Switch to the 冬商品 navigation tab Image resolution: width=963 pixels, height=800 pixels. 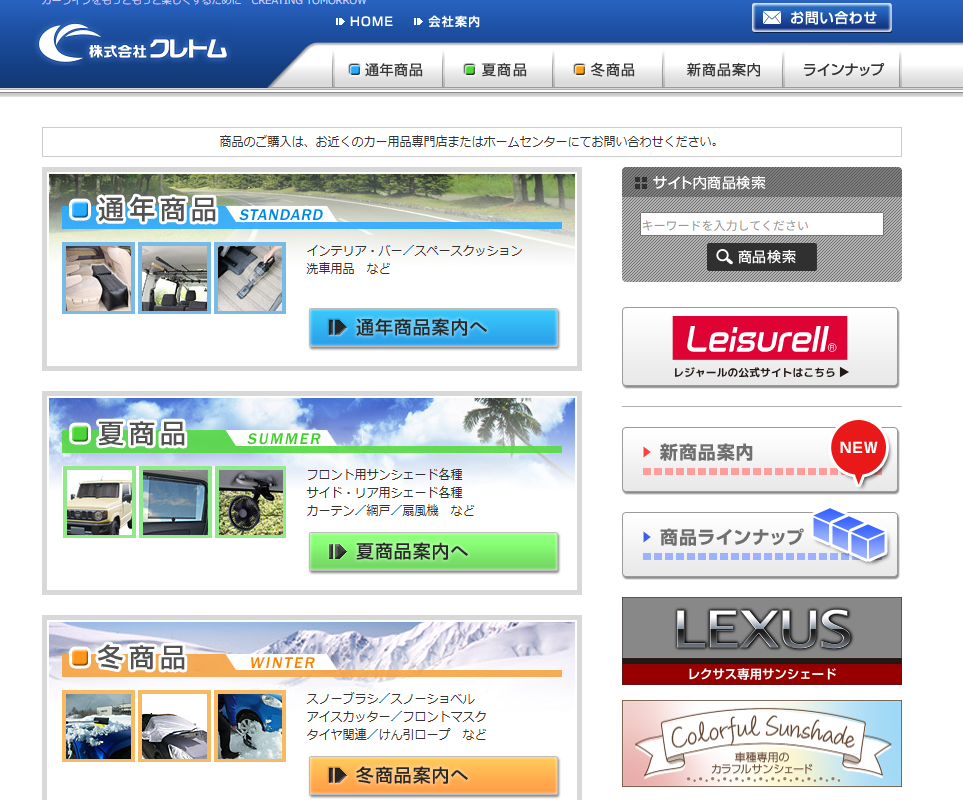605,70
